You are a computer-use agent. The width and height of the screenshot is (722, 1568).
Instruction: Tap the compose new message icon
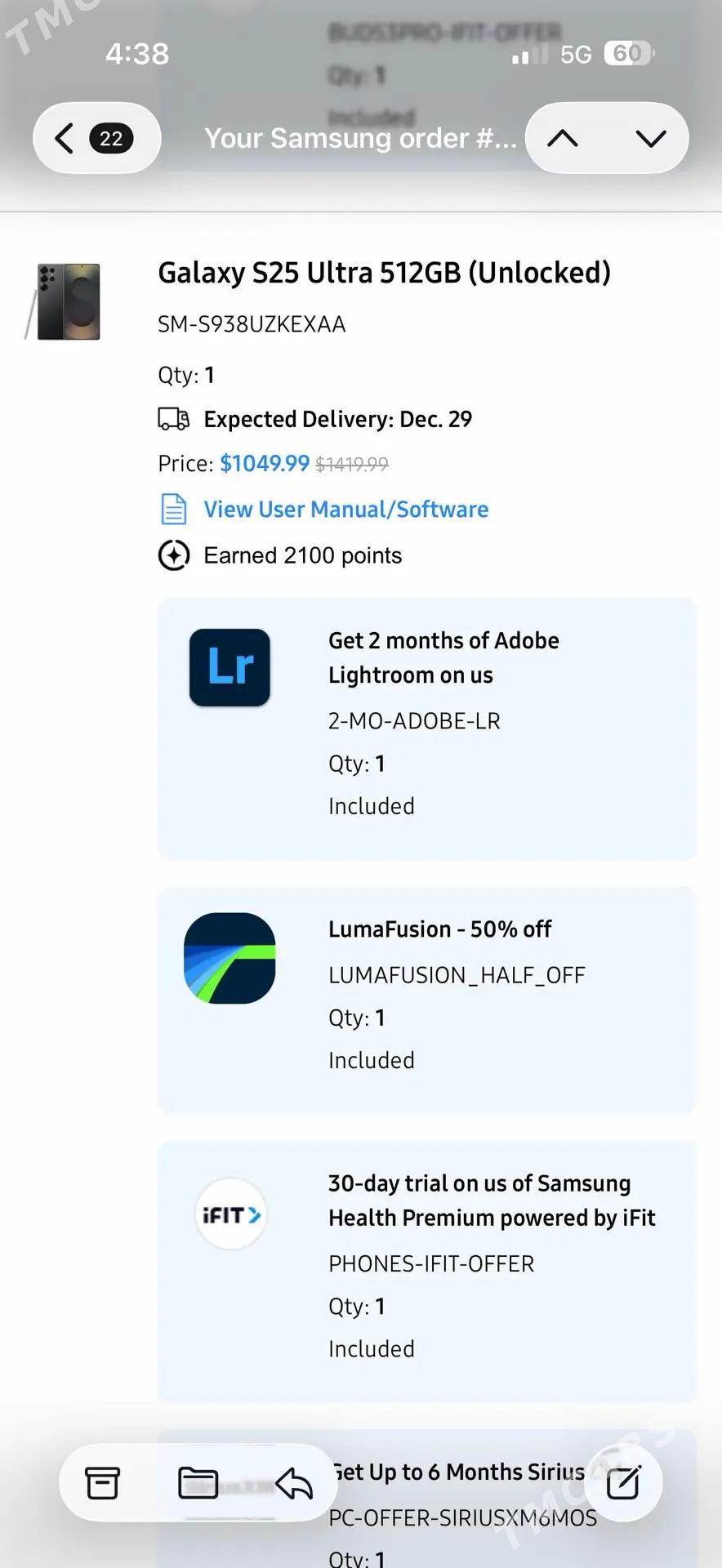pyautogui.click(x=623, y=1482)
